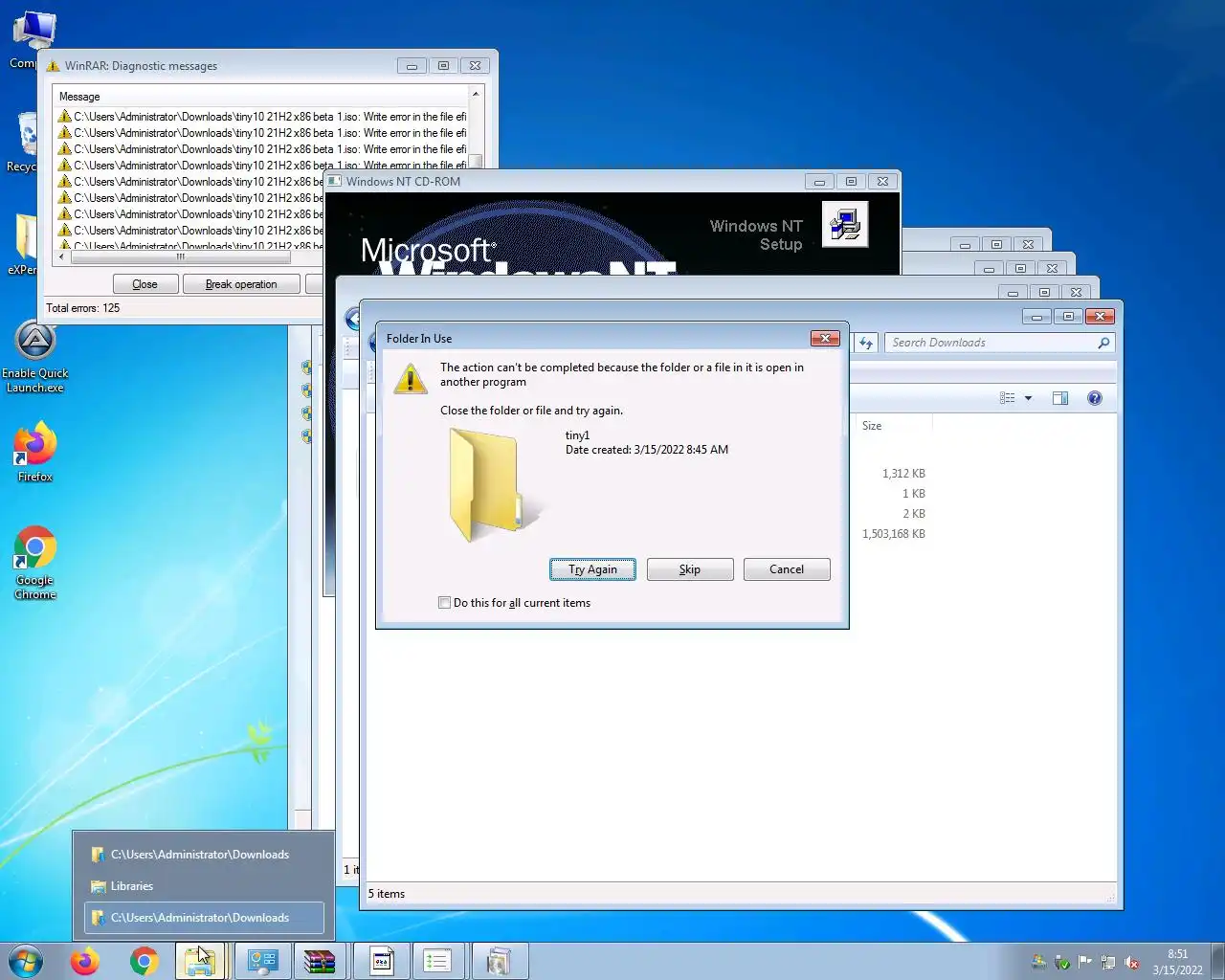The image size is (1225, 980).
Task: Click the Skip button
Action: 690,569
